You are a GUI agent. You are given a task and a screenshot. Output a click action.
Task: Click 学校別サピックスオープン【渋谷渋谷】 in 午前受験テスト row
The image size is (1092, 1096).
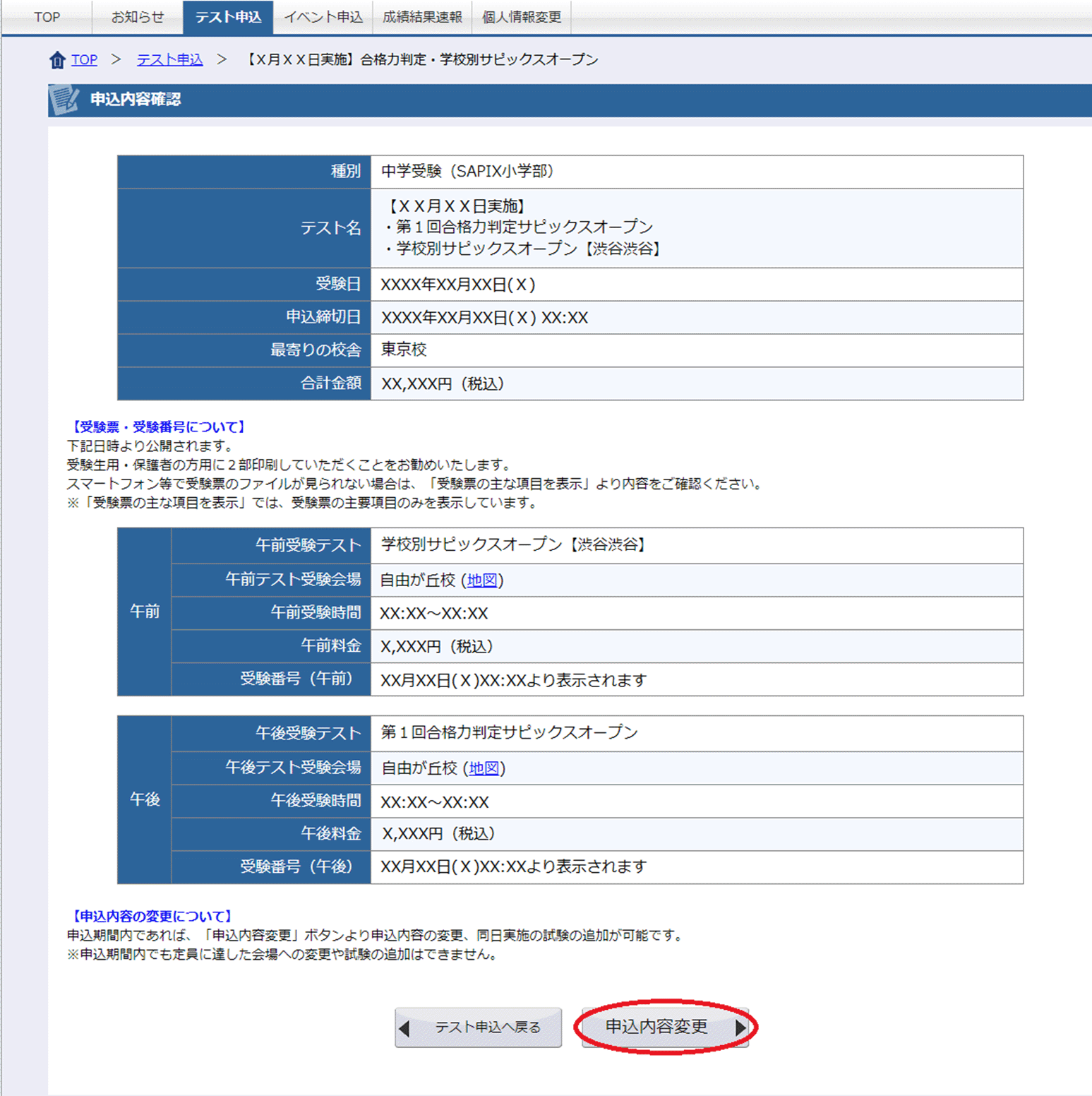click(515, 544)
